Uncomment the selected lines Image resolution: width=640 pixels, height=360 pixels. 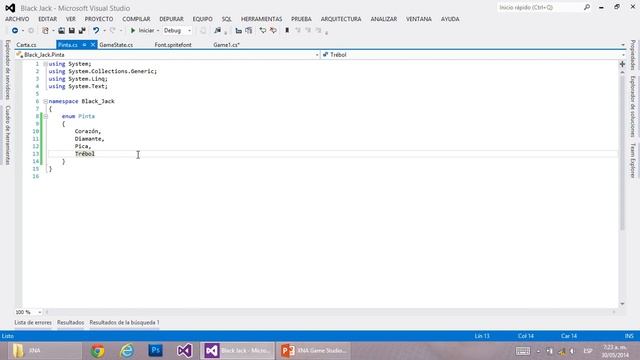pos(273,31)
